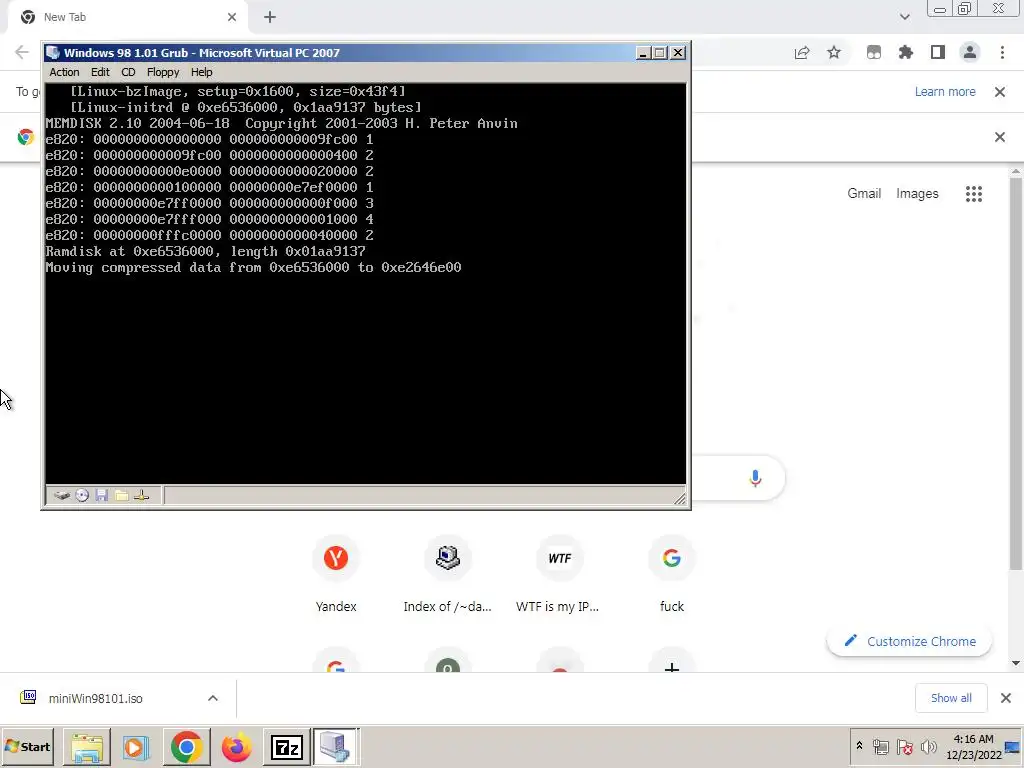Viewport: 1024px width, 768px height.
Task: Bookmark this page with Chrome's star icon
Action: click(x=834, y=52)
